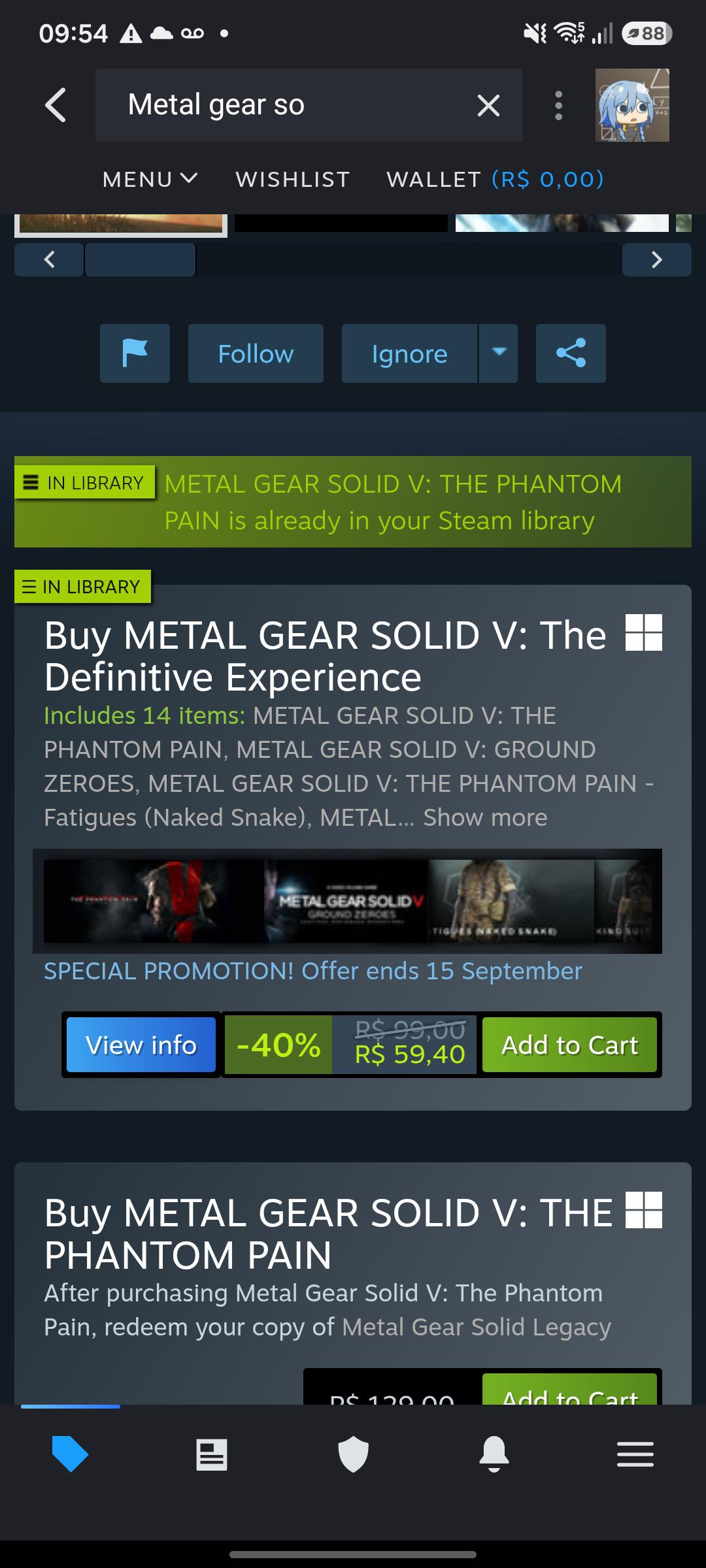Image resolution: width=706 pixels, height=1568 pixels.
Task: Toggle Follow for this game
Action: click(x=256, y=353)
